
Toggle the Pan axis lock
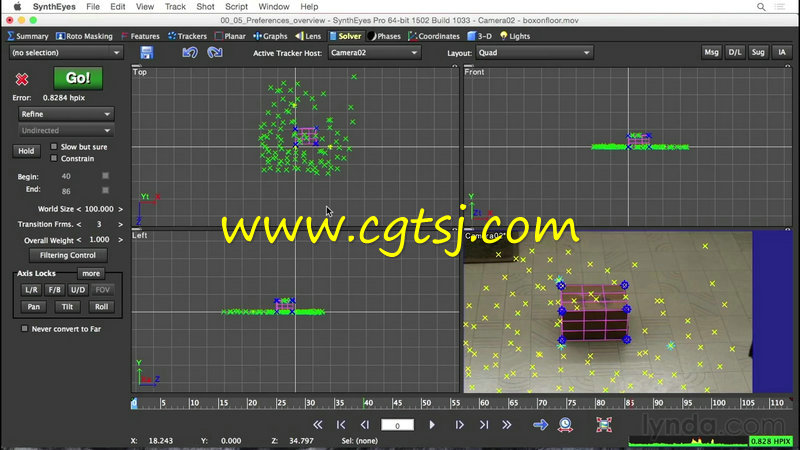pos(34,307)
